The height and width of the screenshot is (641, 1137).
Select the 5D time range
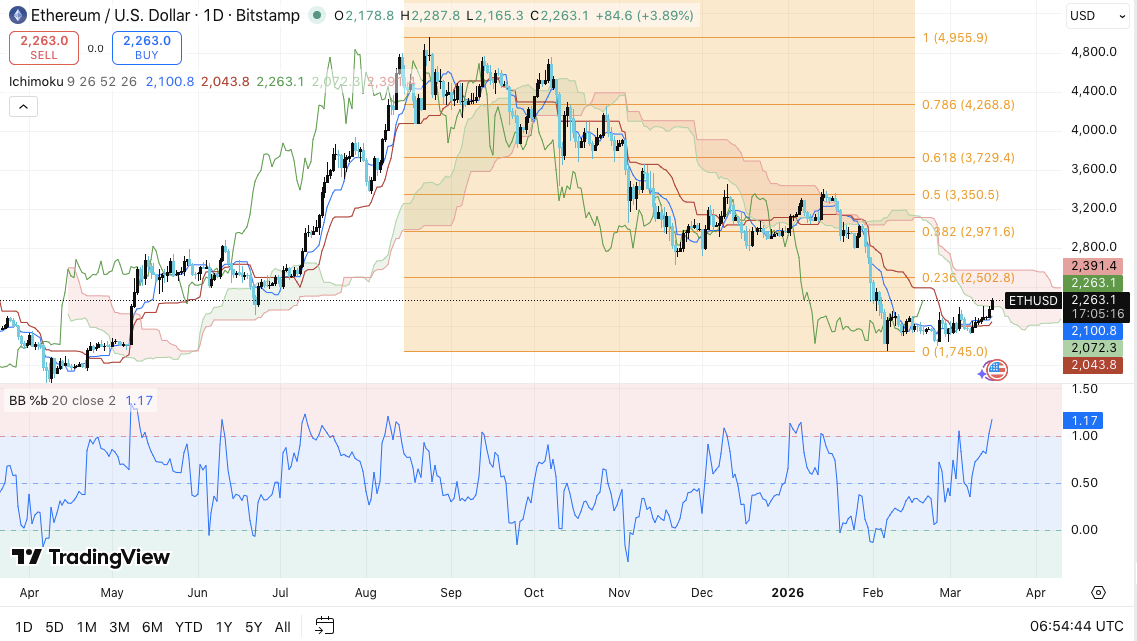coord(54,627)
